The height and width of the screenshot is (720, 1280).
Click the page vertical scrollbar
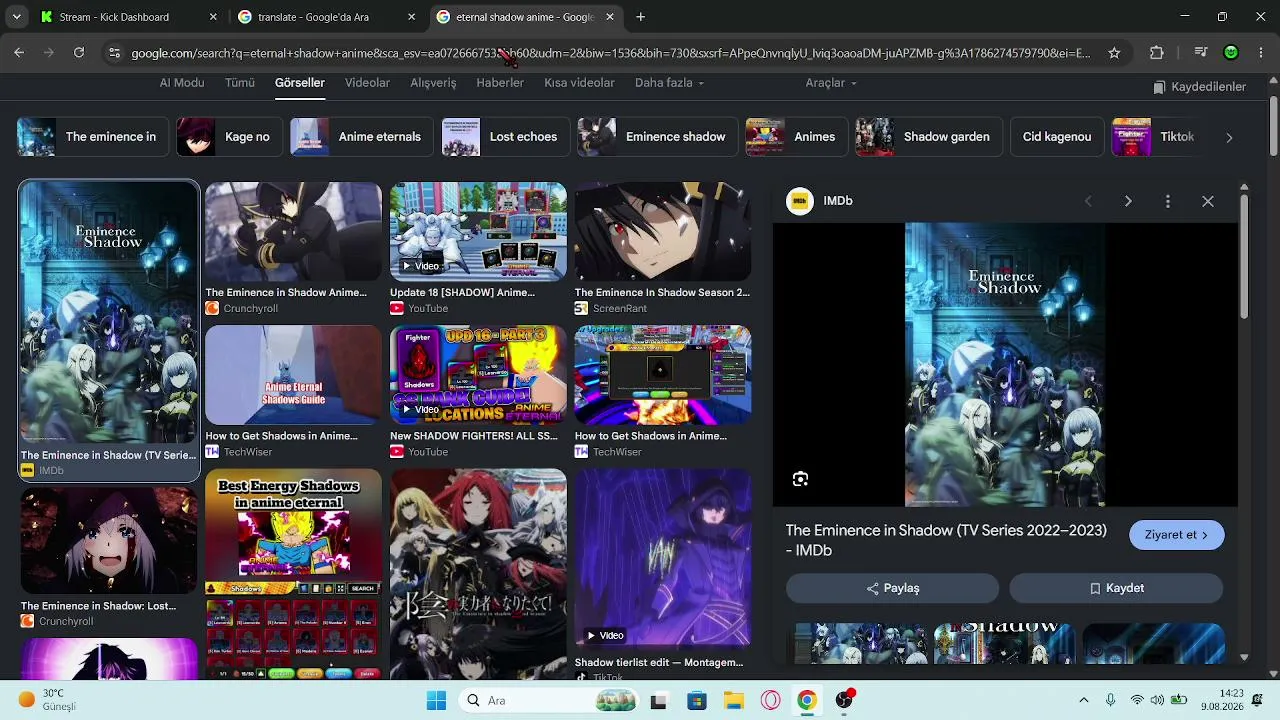pyautogui.click(x=1273, y=126)
